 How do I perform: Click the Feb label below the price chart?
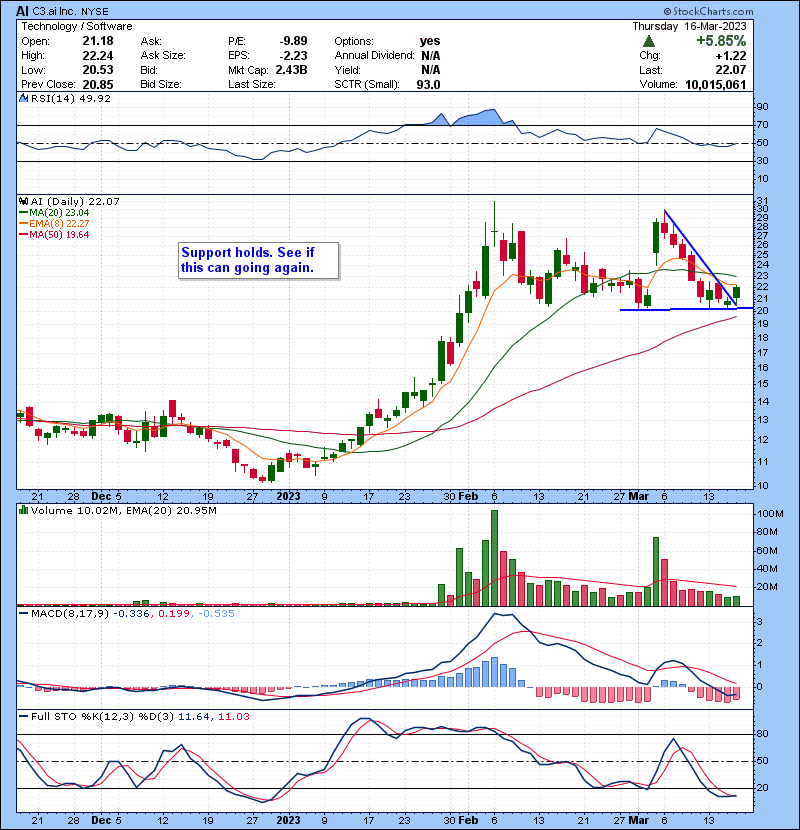pos(468,496)
